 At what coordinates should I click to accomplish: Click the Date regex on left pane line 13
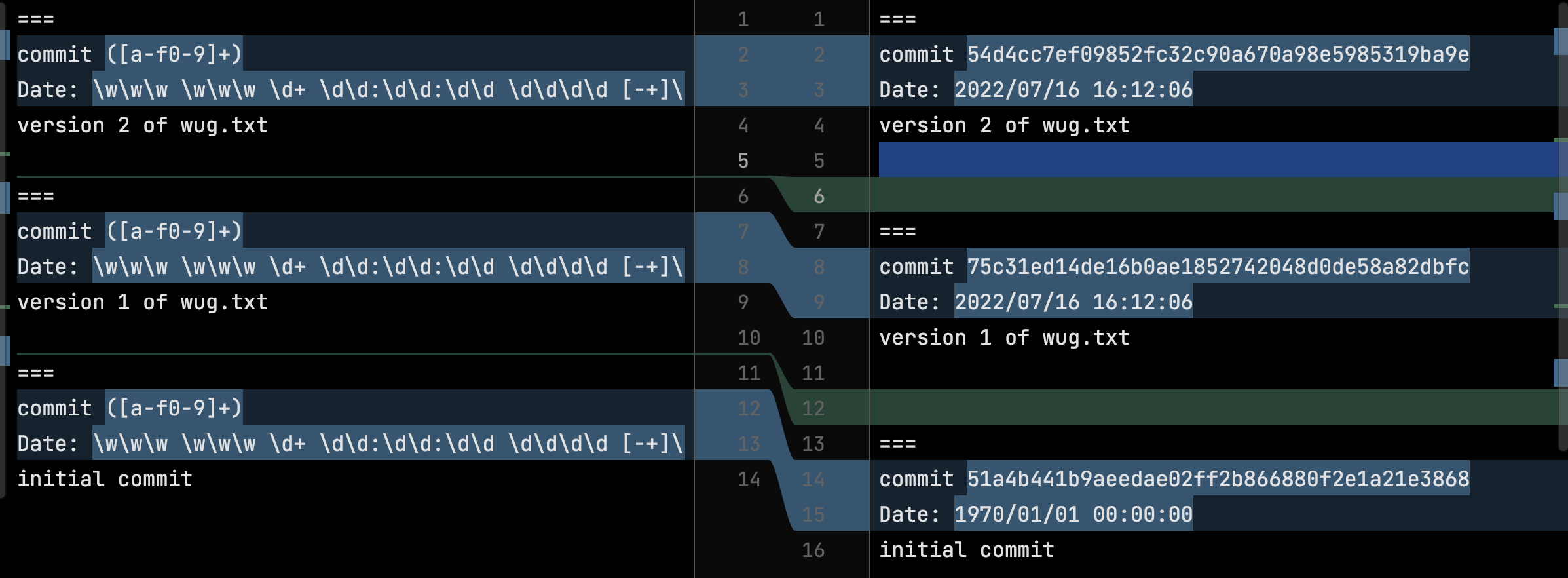pyautogui.click(x=388, y=444)
